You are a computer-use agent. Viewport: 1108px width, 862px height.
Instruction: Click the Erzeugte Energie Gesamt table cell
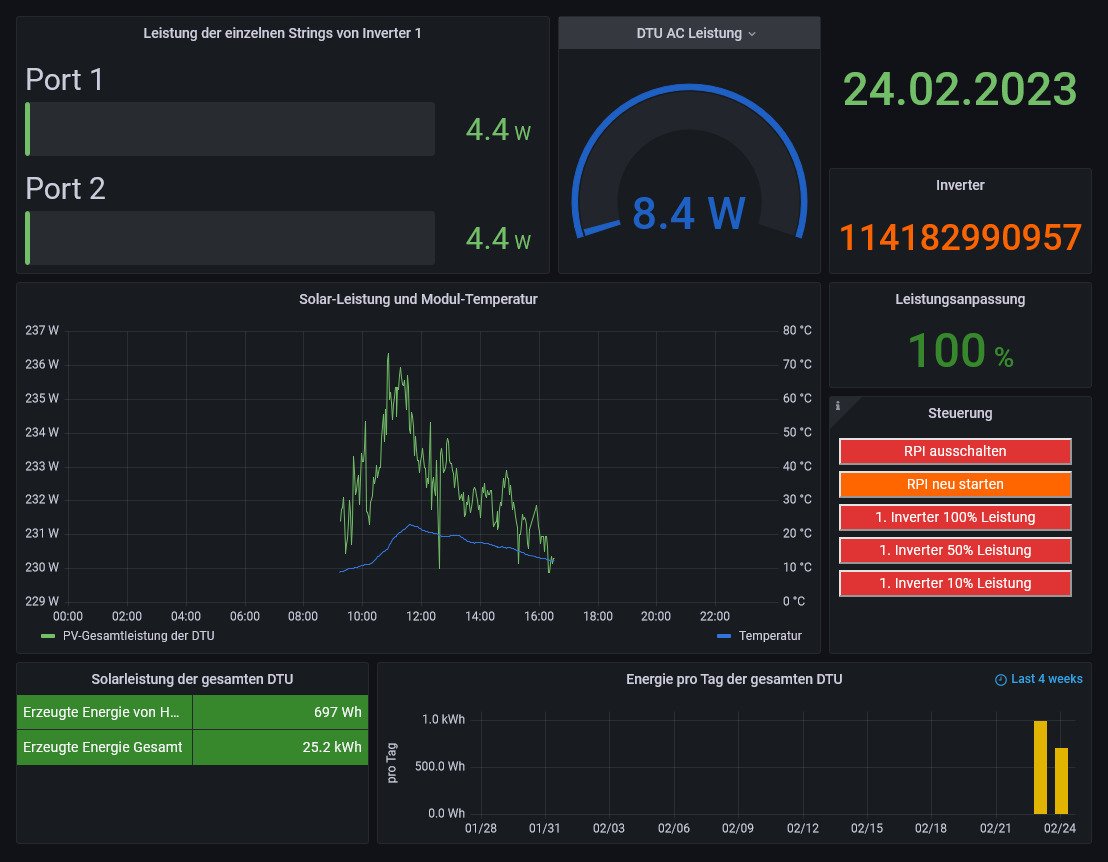click(x=104, y=747)
